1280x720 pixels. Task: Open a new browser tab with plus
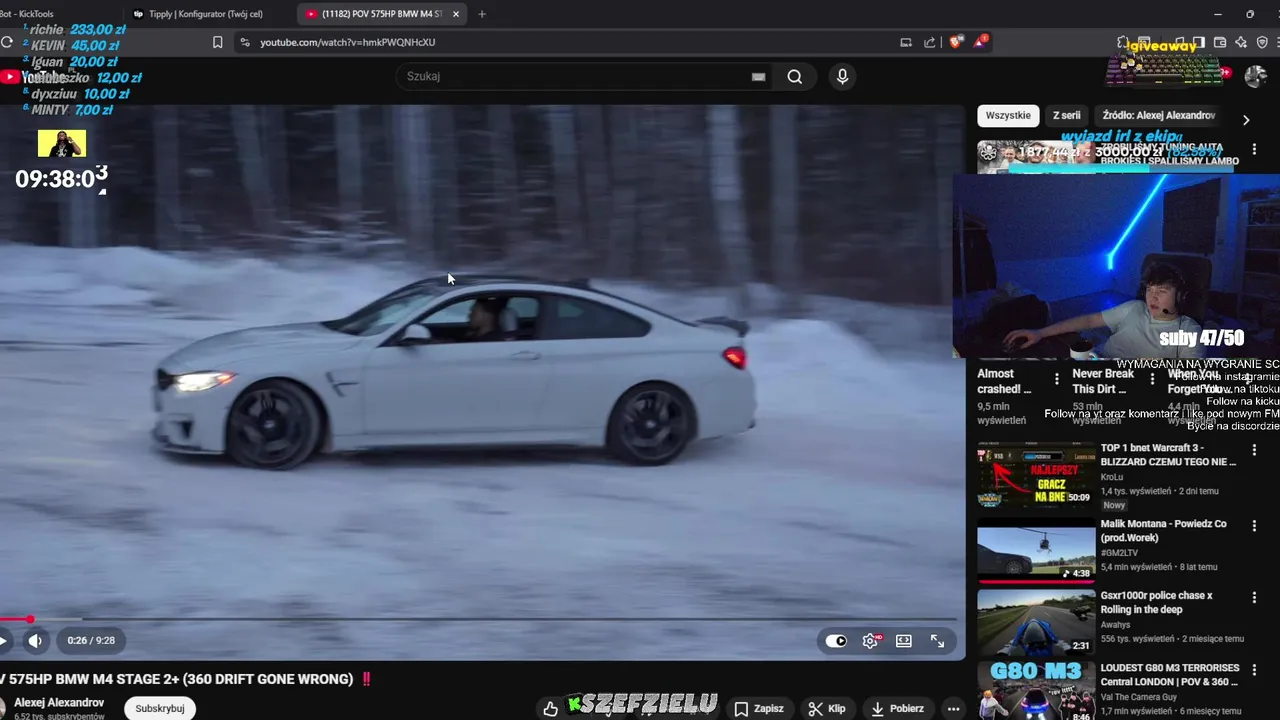click(482, 14)
